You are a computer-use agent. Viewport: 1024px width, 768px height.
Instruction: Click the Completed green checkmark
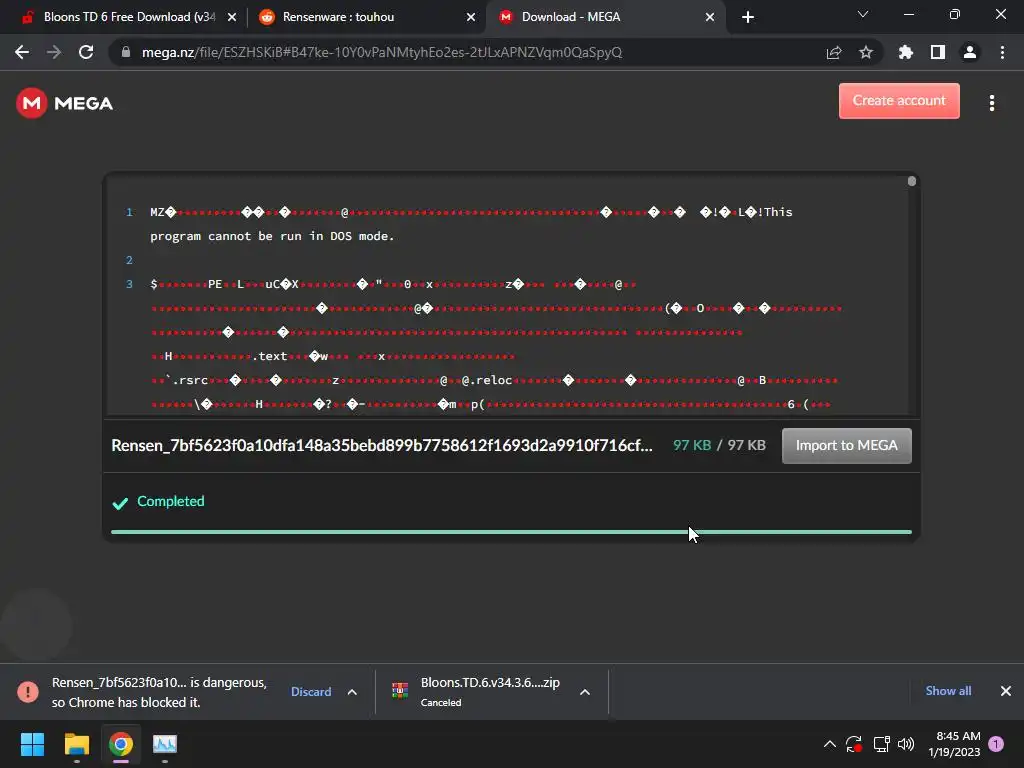click(120, 503)
